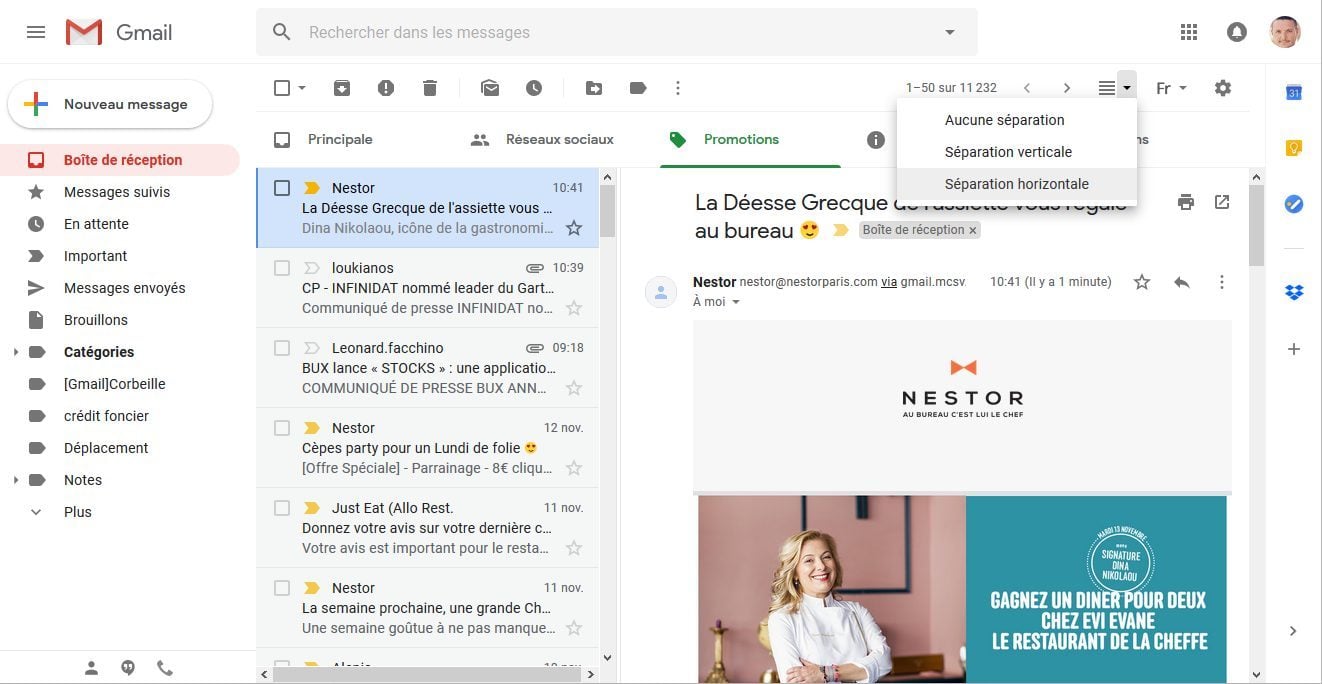Open Dropbox add-on in side panel
The height and width of the screenshot is (684, 1322).
(x=1294, y=292)
